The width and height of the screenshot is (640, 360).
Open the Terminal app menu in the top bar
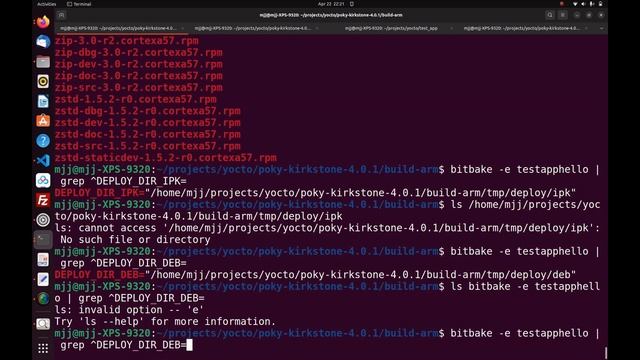click(79, 4)
